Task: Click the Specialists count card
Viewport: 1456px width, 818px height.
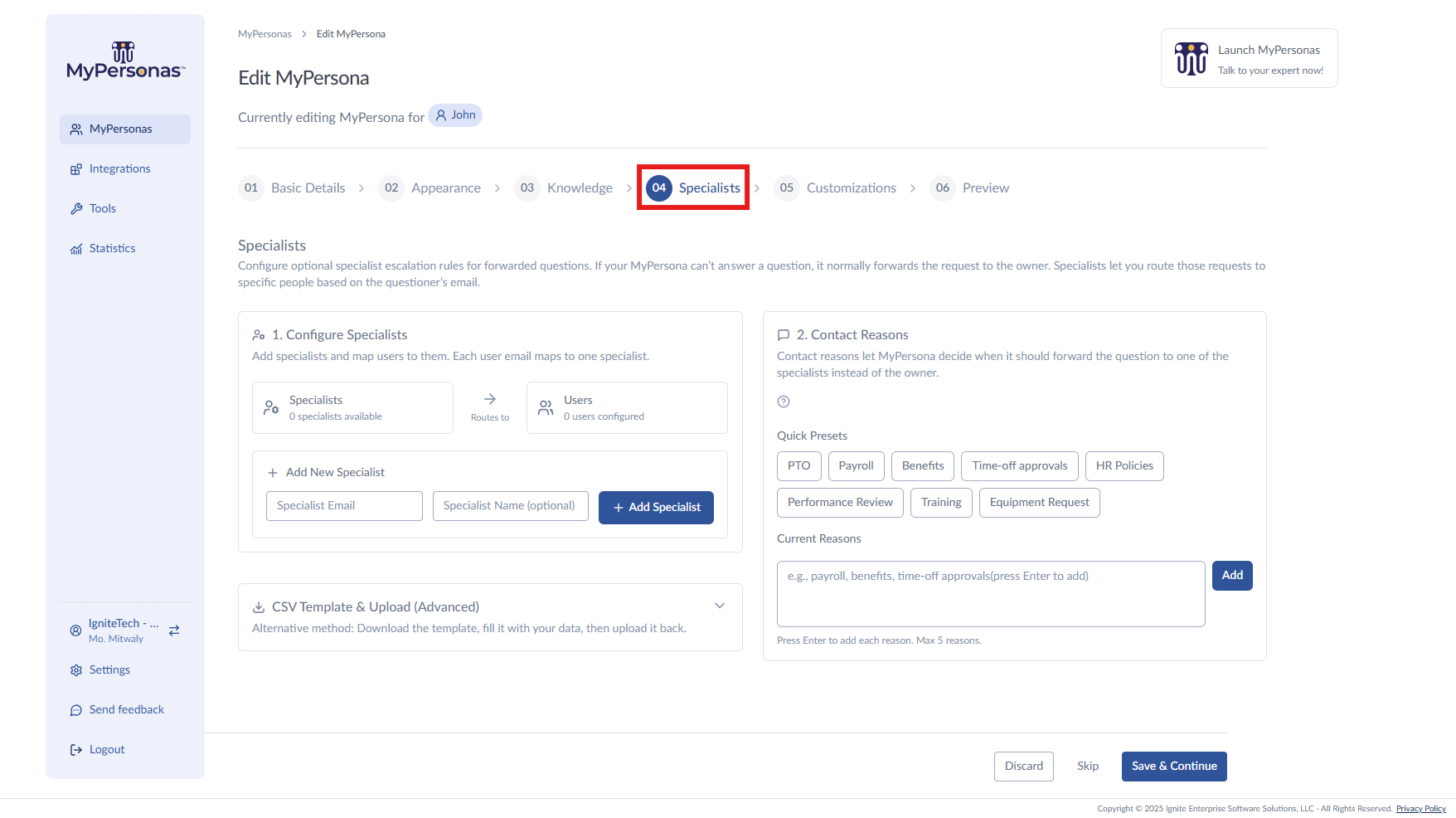Action: tap(352, 408)
